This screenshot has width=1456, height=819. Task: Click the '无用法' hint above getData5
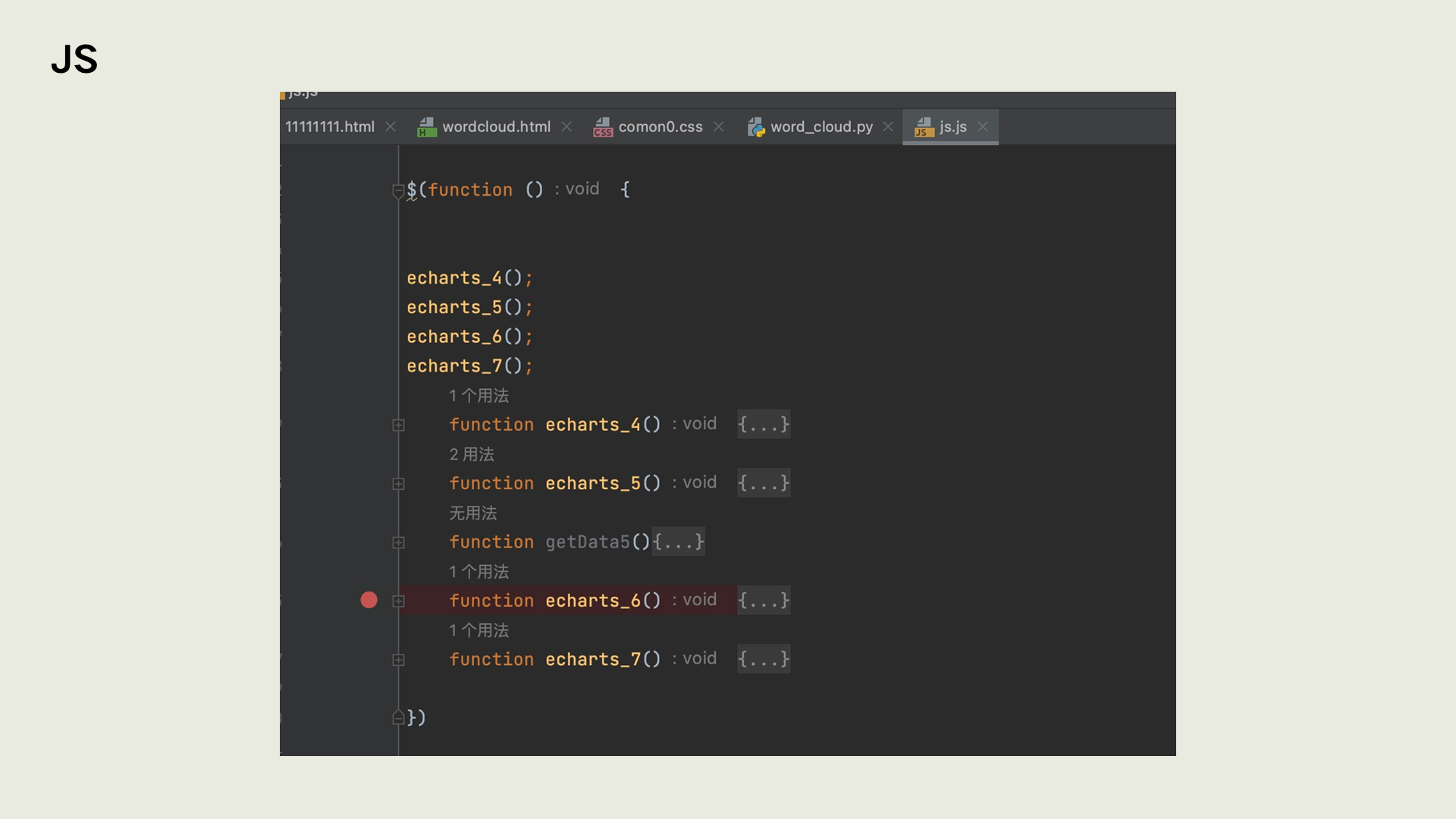tap(472, 513)
